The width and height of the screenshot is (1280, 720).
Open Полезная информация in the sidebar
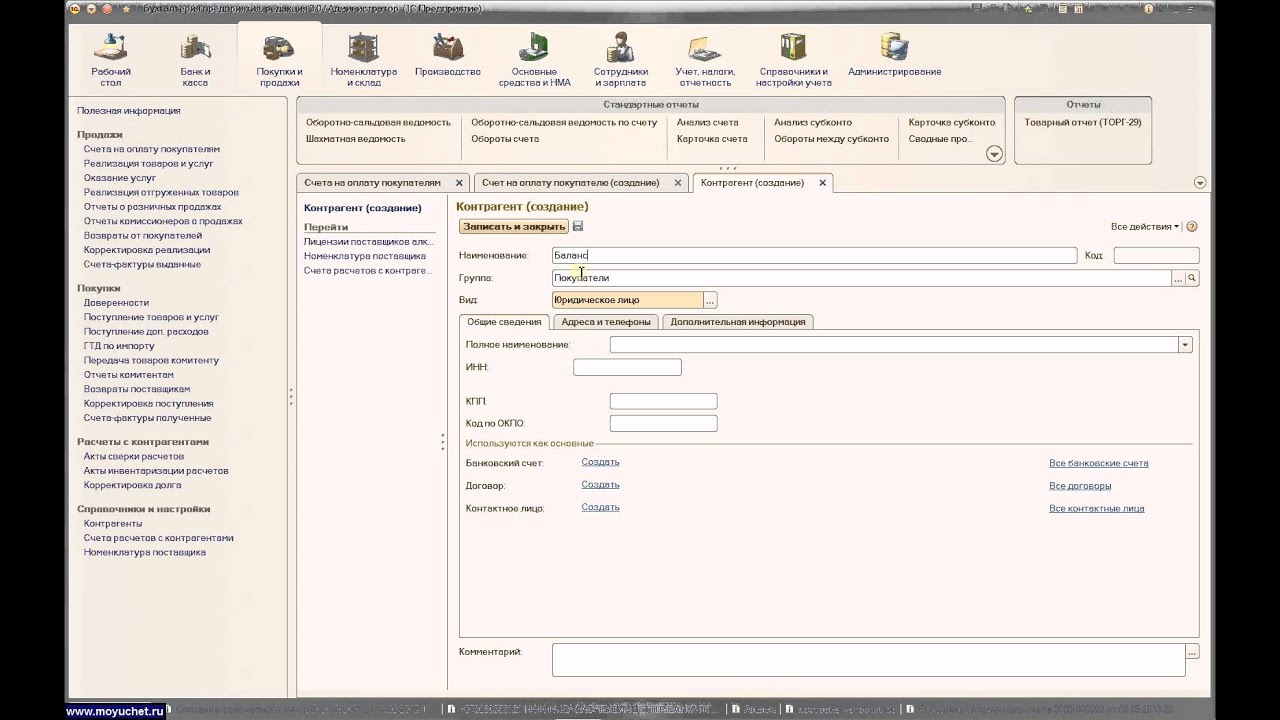coord(129,111)
